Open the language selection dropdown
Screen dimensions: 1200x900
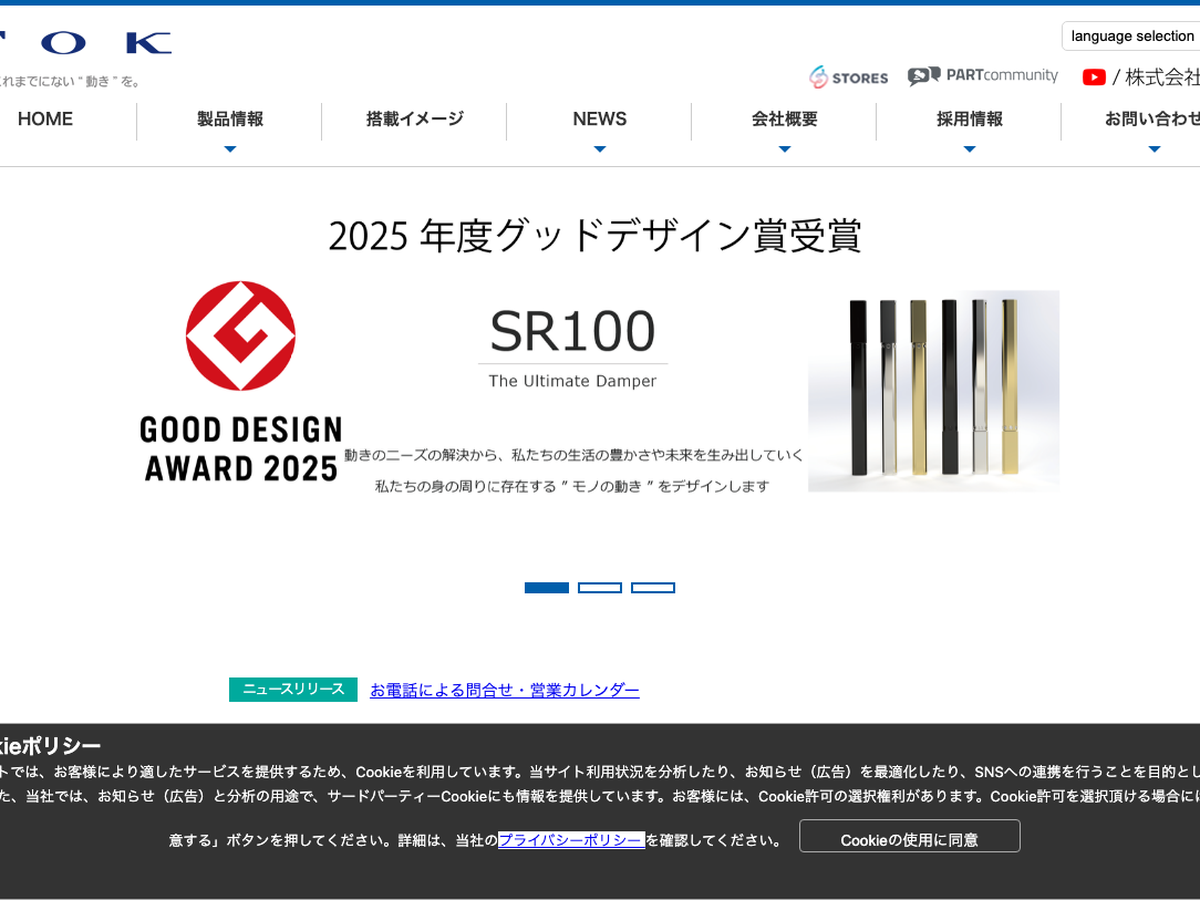[1132, 36]
